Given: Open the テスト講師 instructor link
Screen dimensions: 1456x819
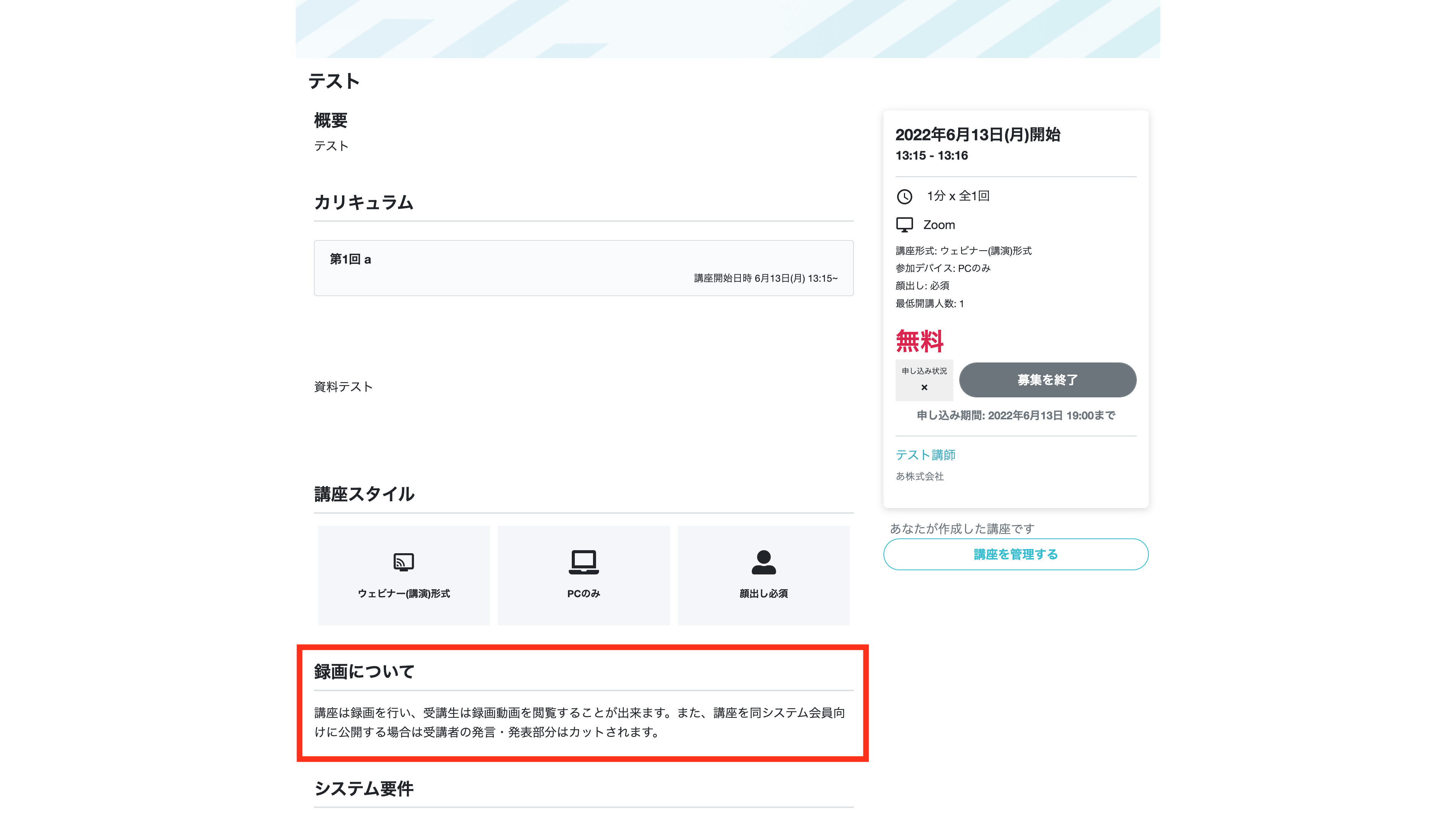Looking at the screenshot, I should coord(925,455).
